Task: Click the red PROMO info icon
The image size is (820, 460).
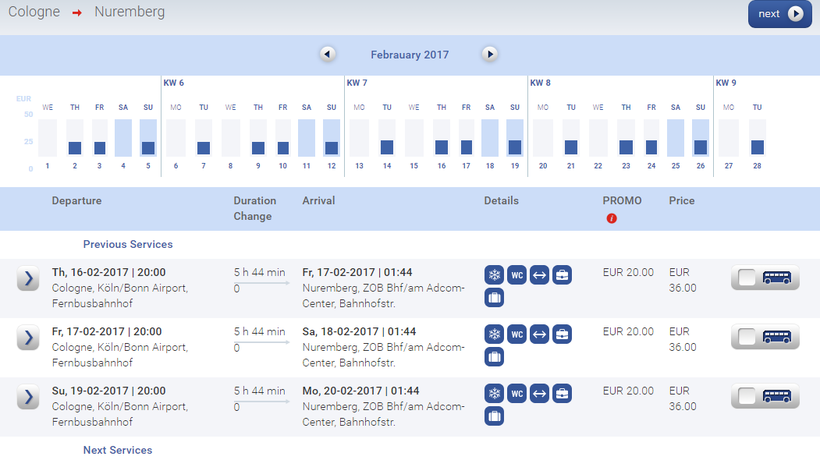Action: pos(612,218)
